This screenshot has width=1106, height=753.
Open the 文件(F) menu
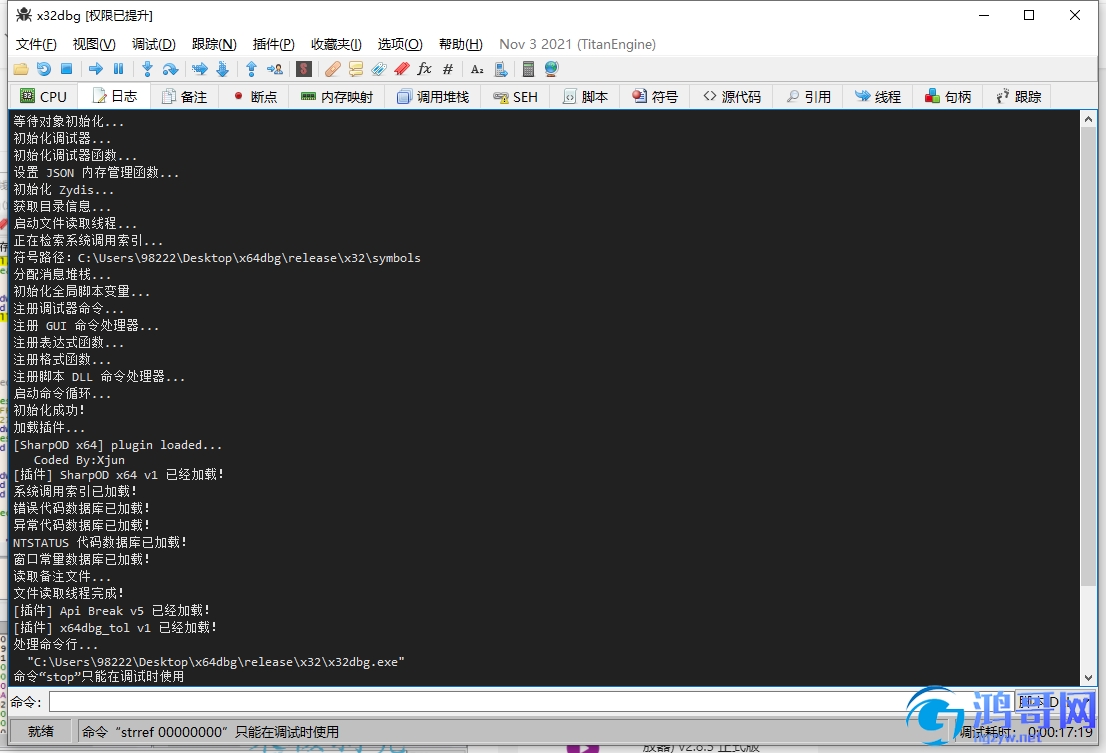click(36, 44)
